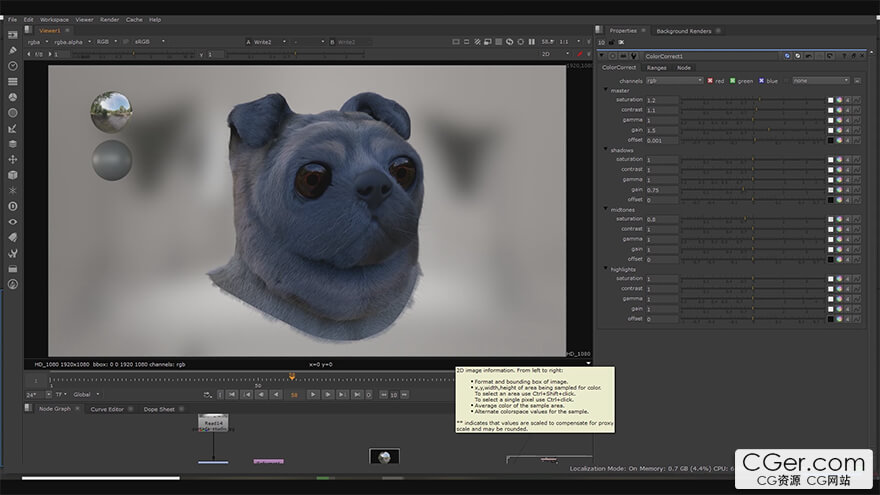Open the channels rgb dropdown
Screen dimensions: 880x495
click(672, 80)
